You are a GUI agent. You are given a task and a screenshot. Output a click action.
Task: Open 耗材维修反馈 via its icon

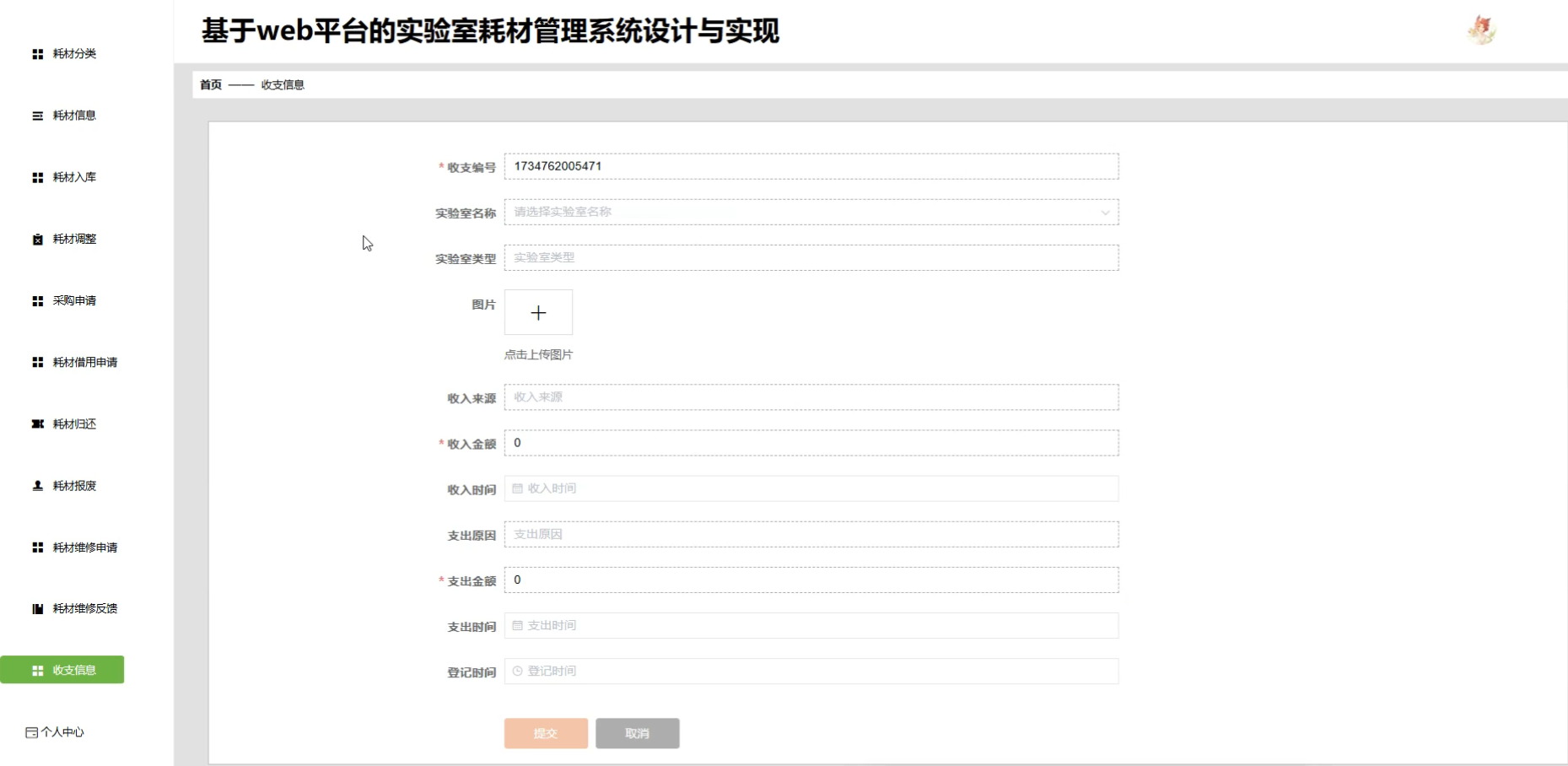(36, 608)
